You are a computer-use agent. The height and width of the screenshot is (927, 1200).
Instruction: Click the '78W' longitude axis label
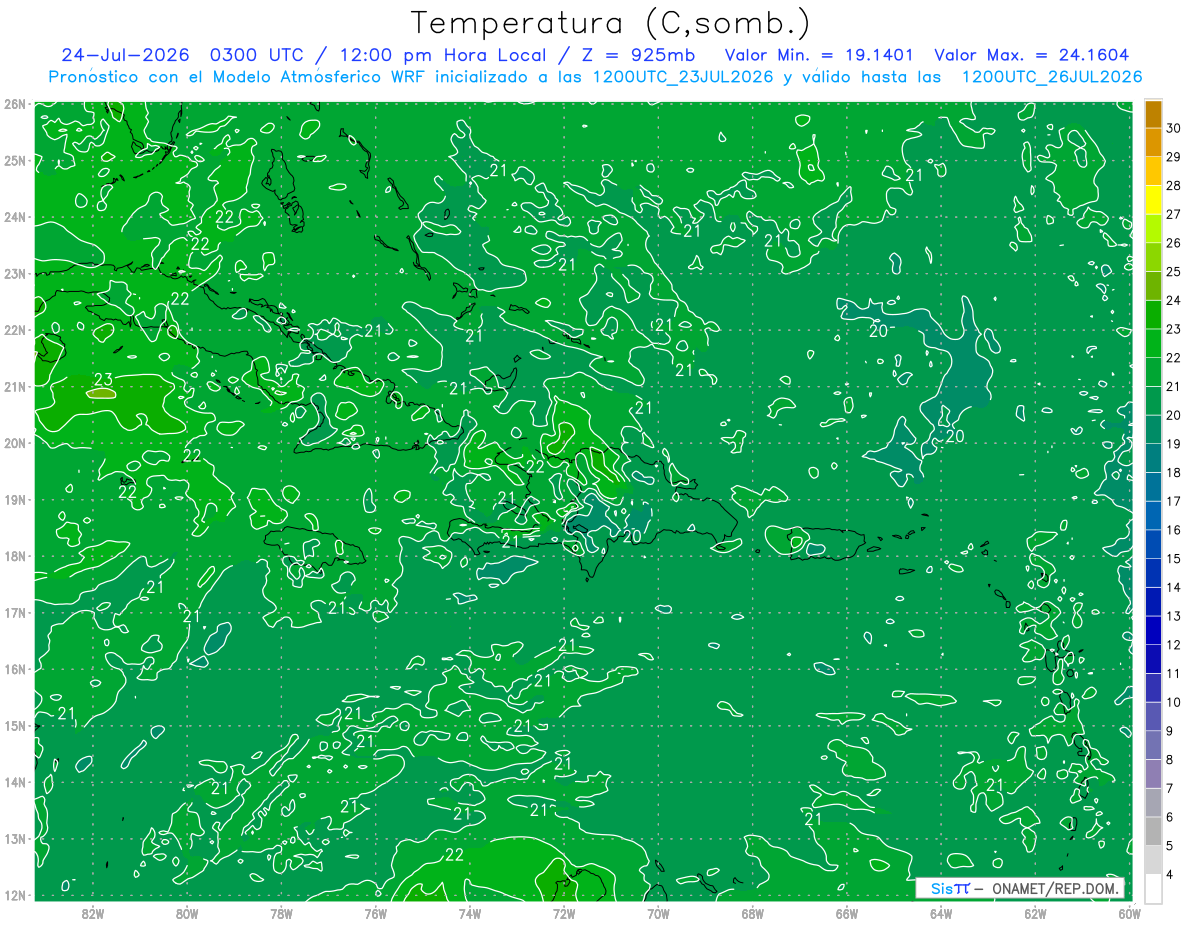(281, 913)
